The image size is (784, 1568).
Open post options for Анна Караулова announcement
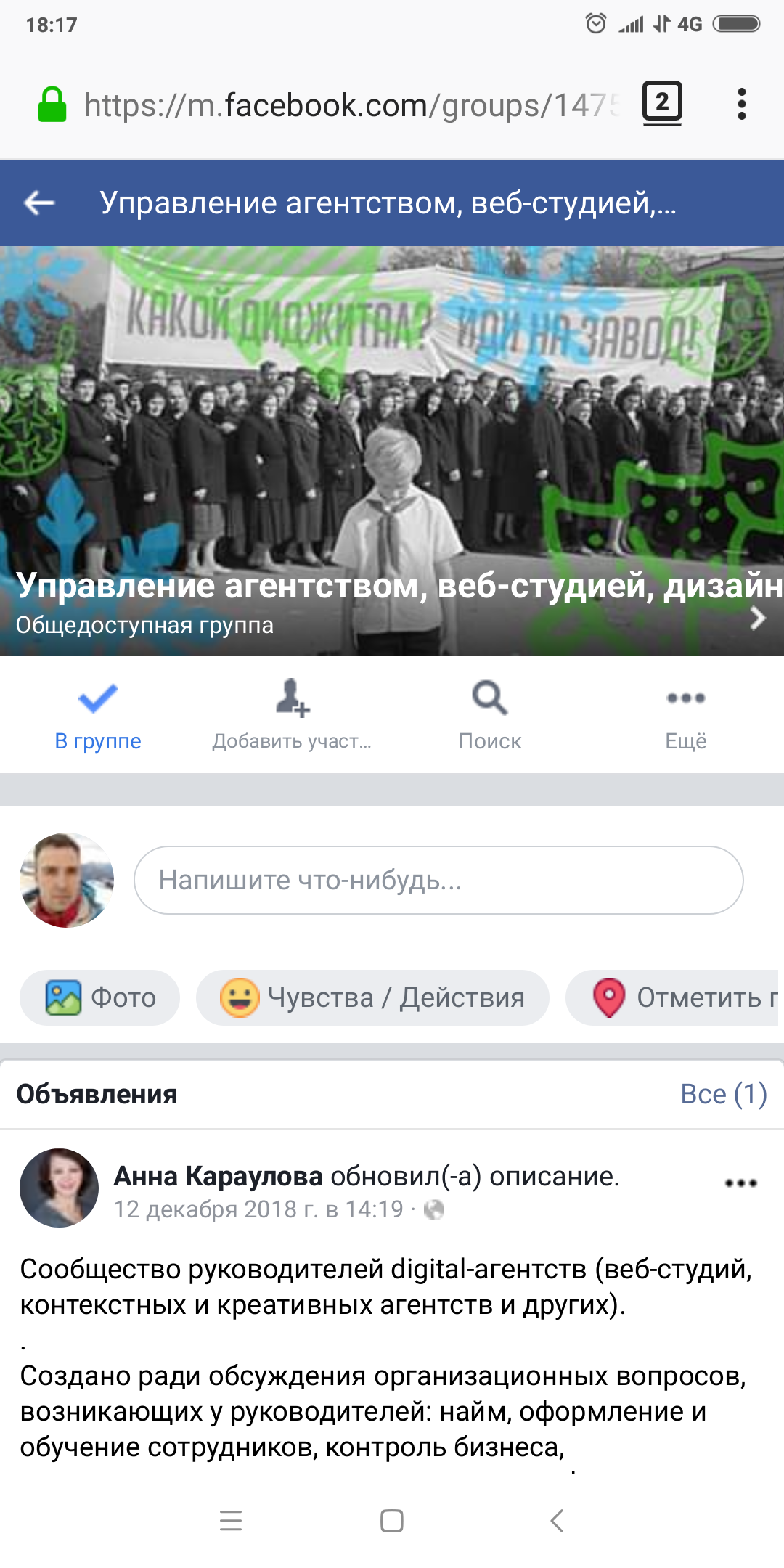[741, 1183]
